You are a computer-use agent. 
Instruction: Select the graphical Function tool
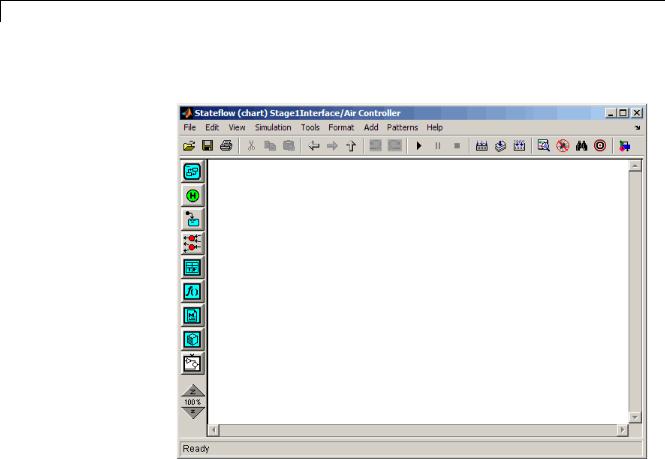pos(193,291)
